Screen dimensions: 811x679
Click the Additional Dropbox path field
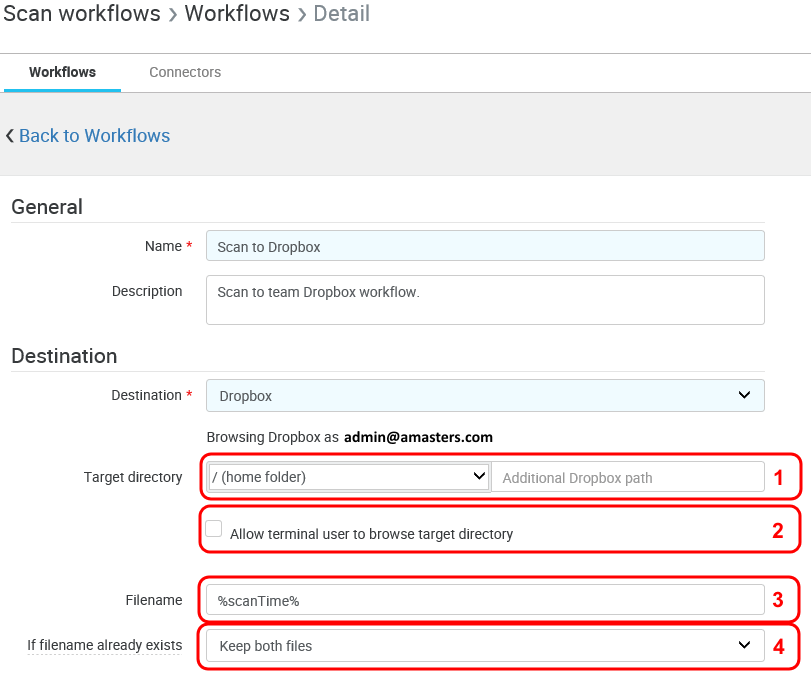tap(627, 477)
